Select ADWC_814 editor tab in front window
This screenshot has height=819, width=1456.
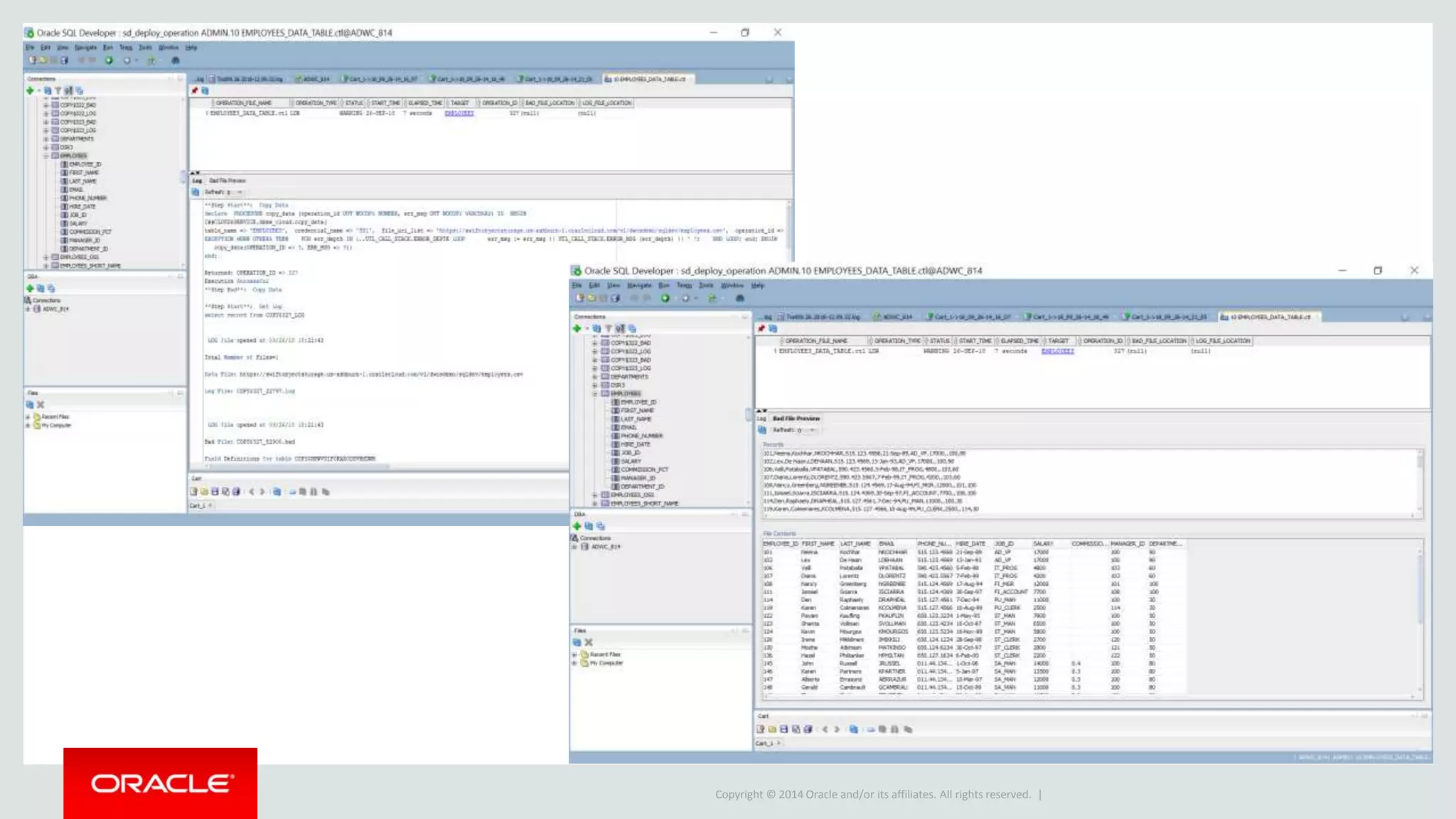click(x=893, y=317)
